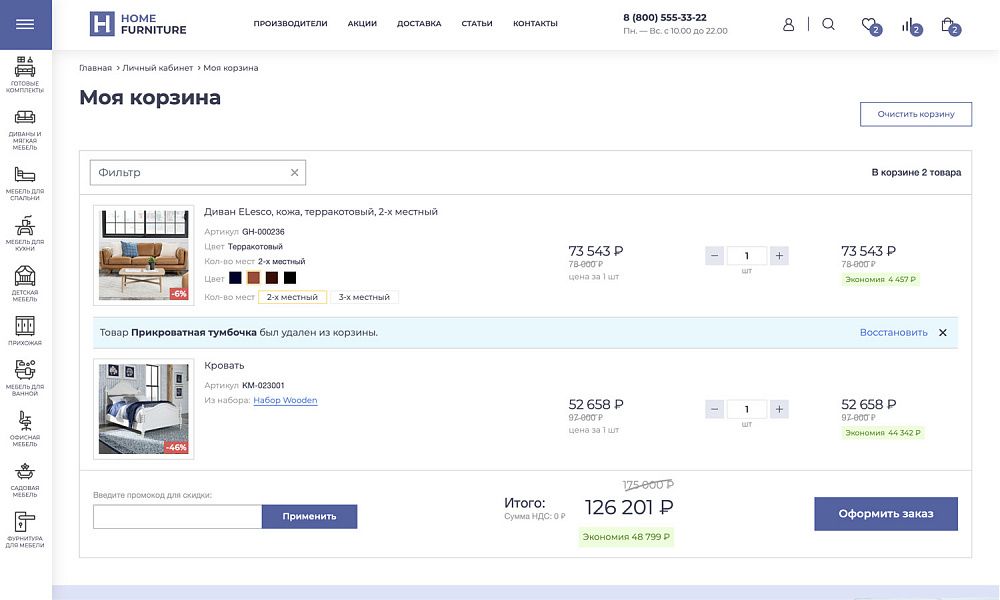Increase the ELesco sofa quantity with plus
Viewport: 1000px width, 600px height.
click(x=779, y=256)
